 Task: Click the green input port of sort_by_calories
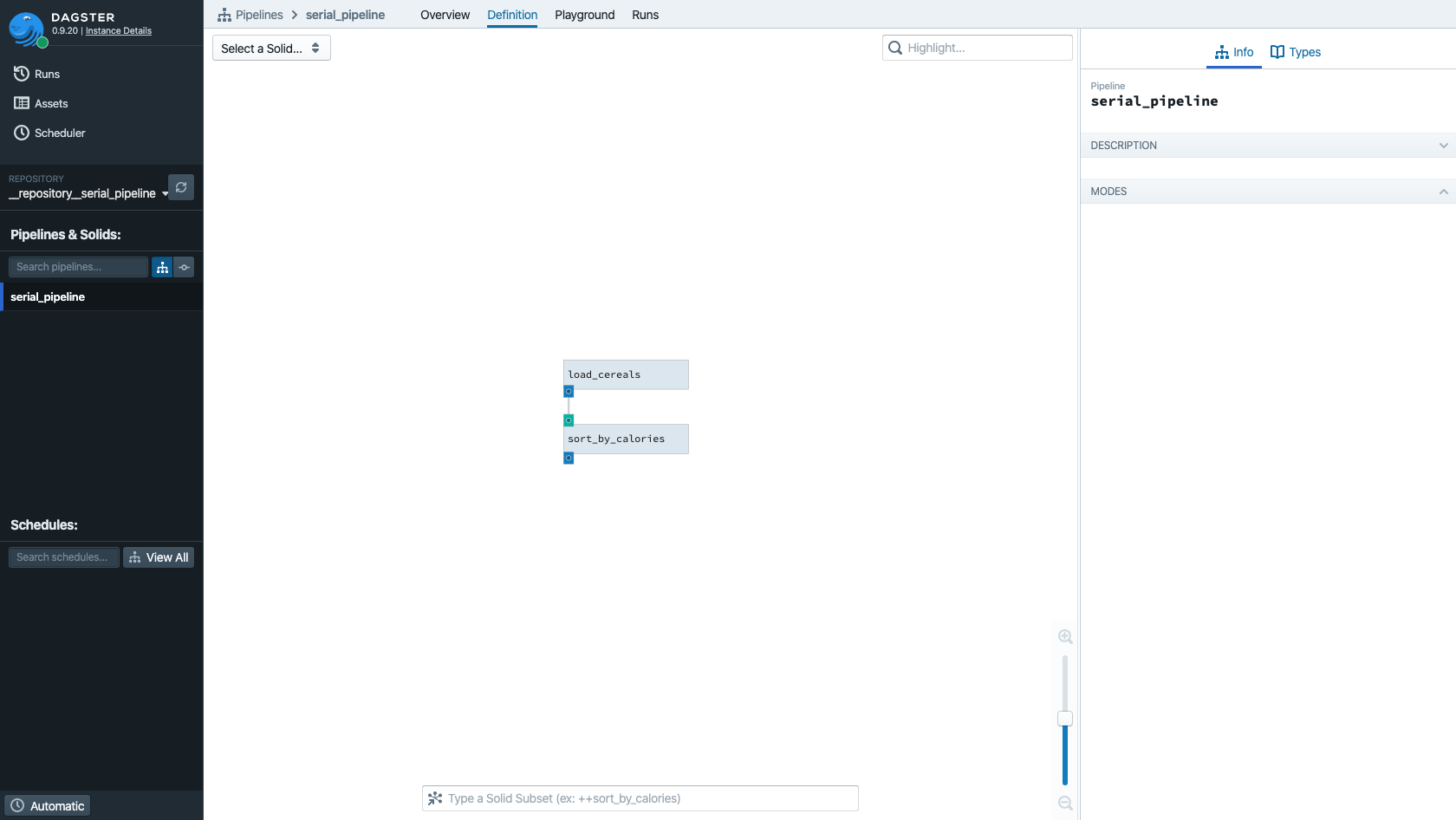tap(569, 420)
